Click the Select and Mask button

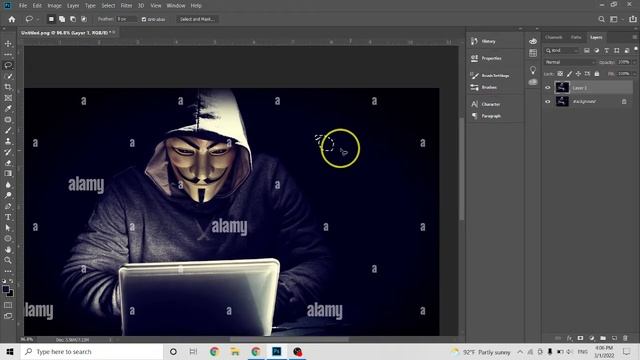point(197,19)
